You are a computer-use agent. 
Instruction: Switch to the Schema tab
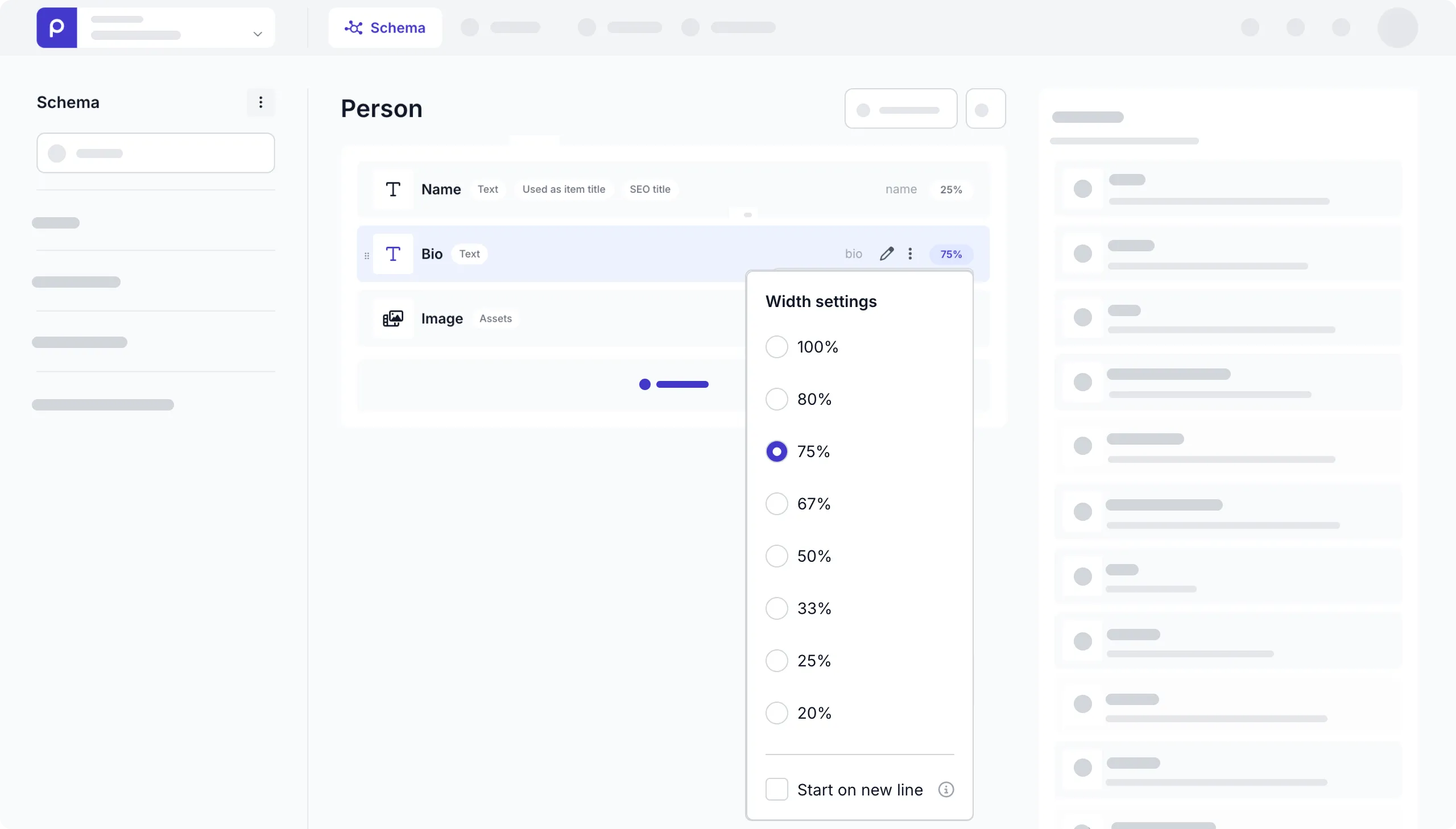pyautogui.click(x=385, y=27)
